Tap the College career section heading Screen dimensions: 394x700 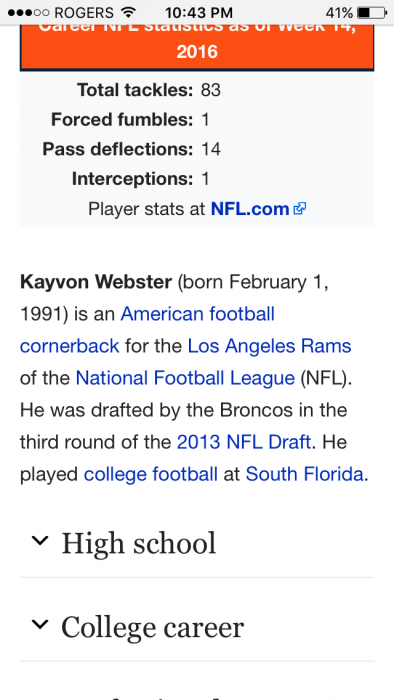pos(153,627)
